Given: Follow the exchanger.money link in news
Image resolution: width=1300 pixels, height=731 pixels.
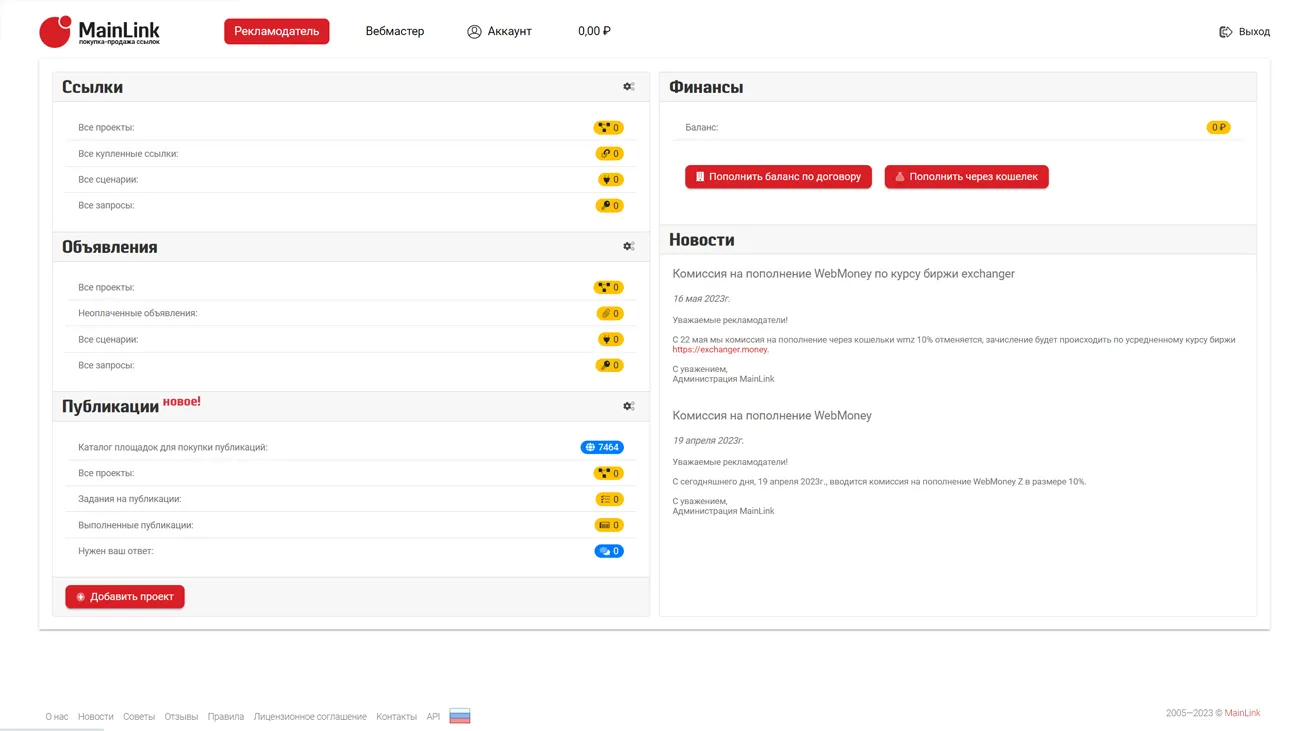Looking at the screenshot, I should click(x=720, y=350).
